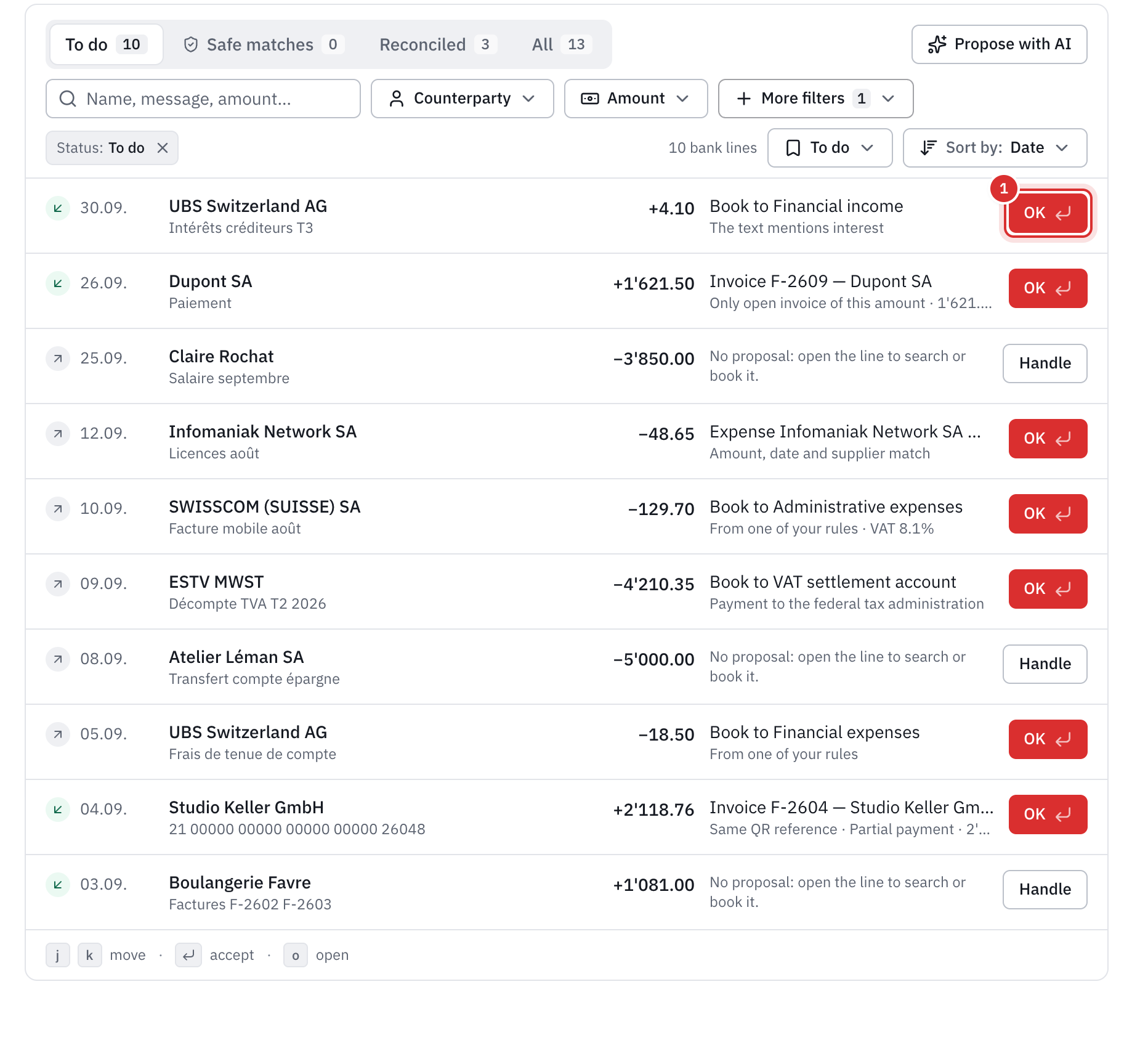Confirm the SWISSCOM administrative expenses proposal

[1048, 514]
